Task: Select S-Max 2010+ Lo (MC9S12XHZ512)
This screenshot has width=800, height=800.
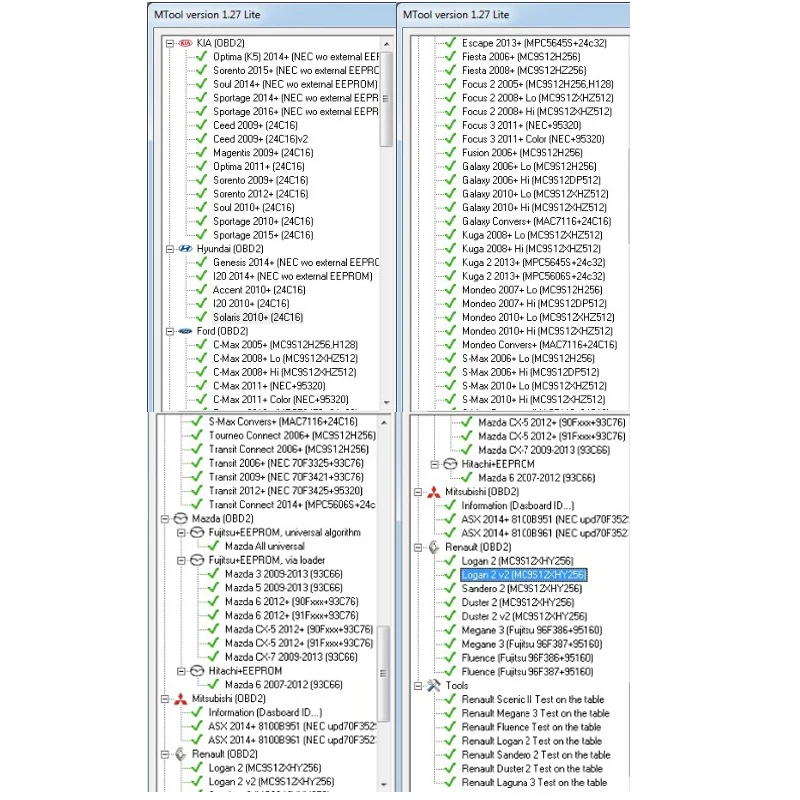Action: [x=534, y=386]
